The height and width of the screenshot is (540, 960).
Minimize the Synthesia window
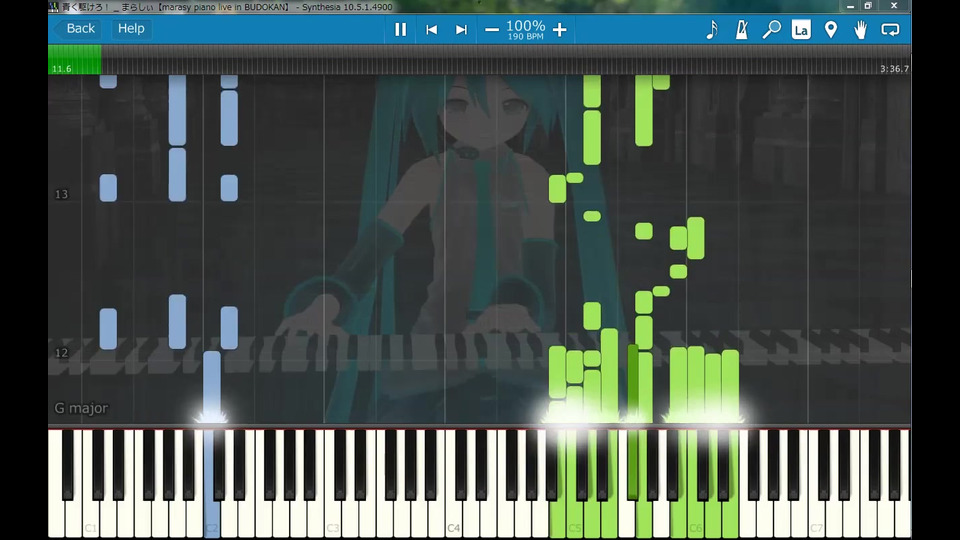[x=850, y=6]
